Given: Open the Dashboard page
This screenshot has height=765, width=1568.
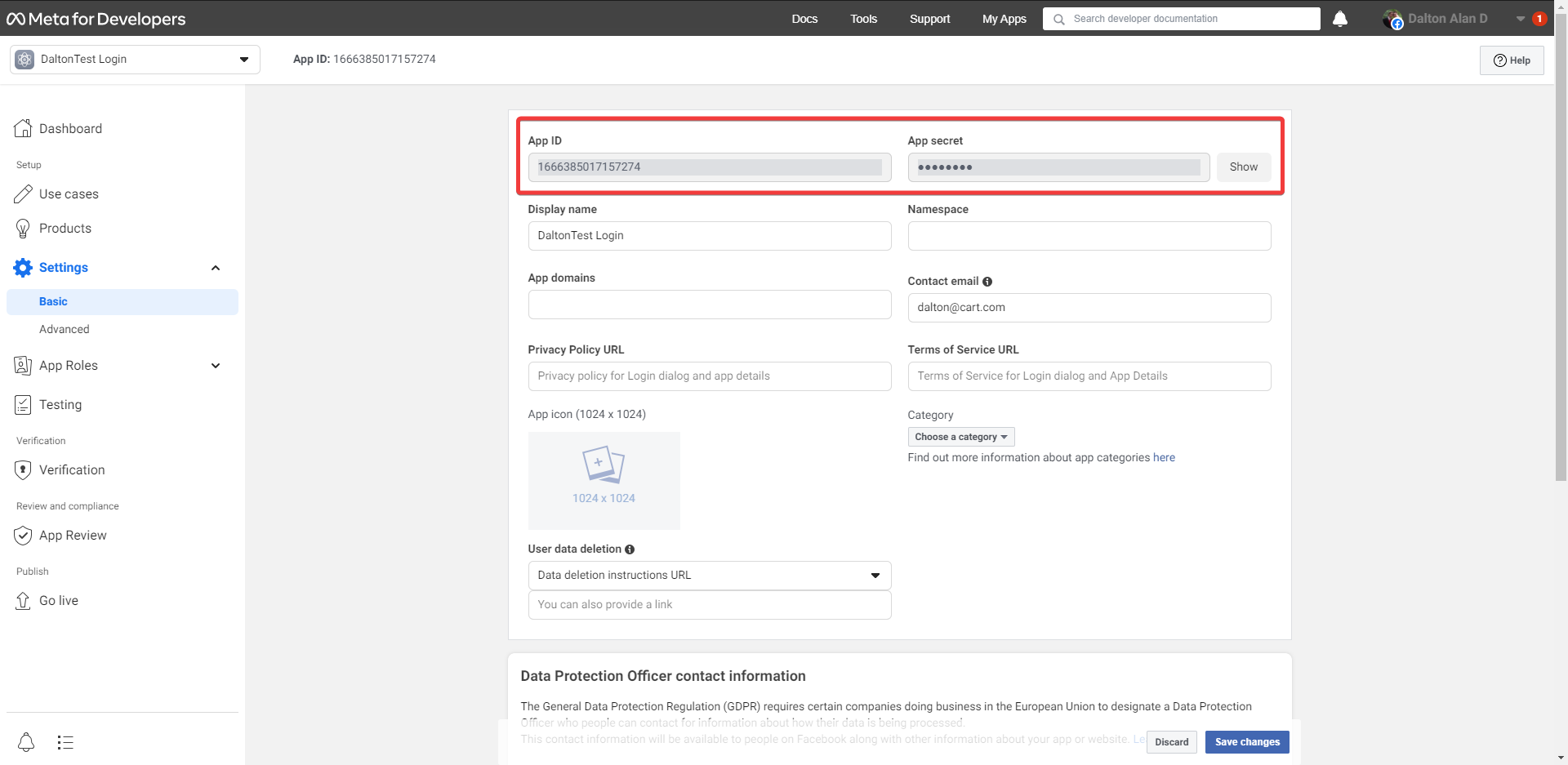Looking at the screenshot, I should tap(70, 128).
